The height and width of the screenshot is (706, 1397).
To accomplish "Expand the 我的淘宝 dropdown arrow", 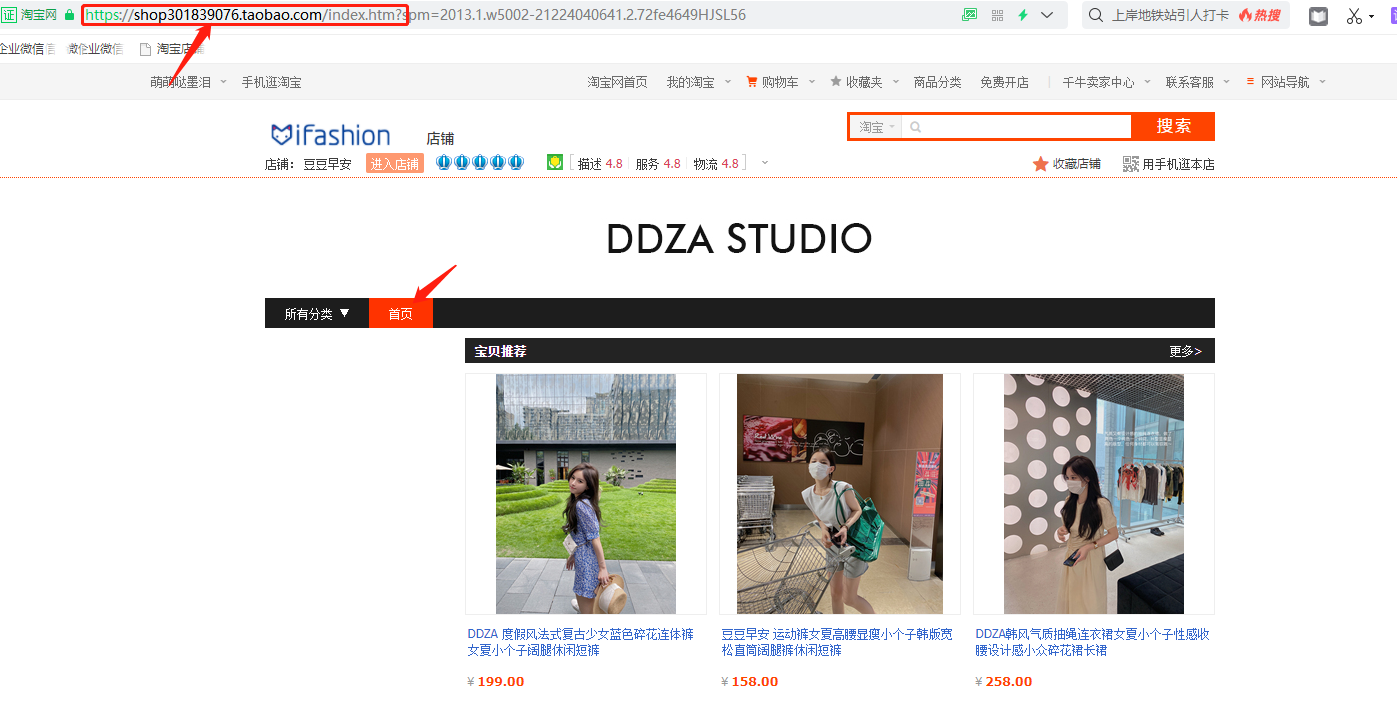I will pyautogui.click(x=727, y=82).
